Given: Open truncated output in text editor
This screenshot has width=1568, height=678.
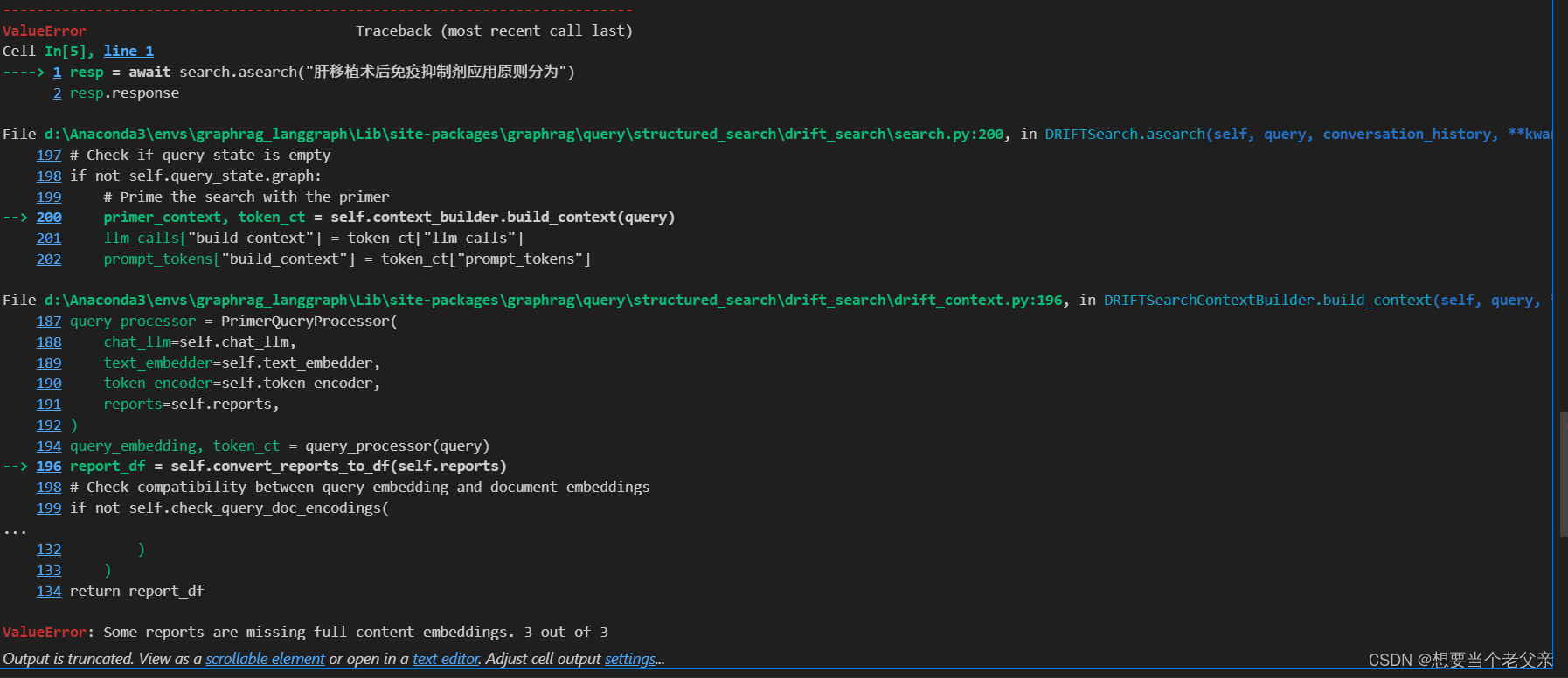Looking at the screenshot, I should pos(446,659).
